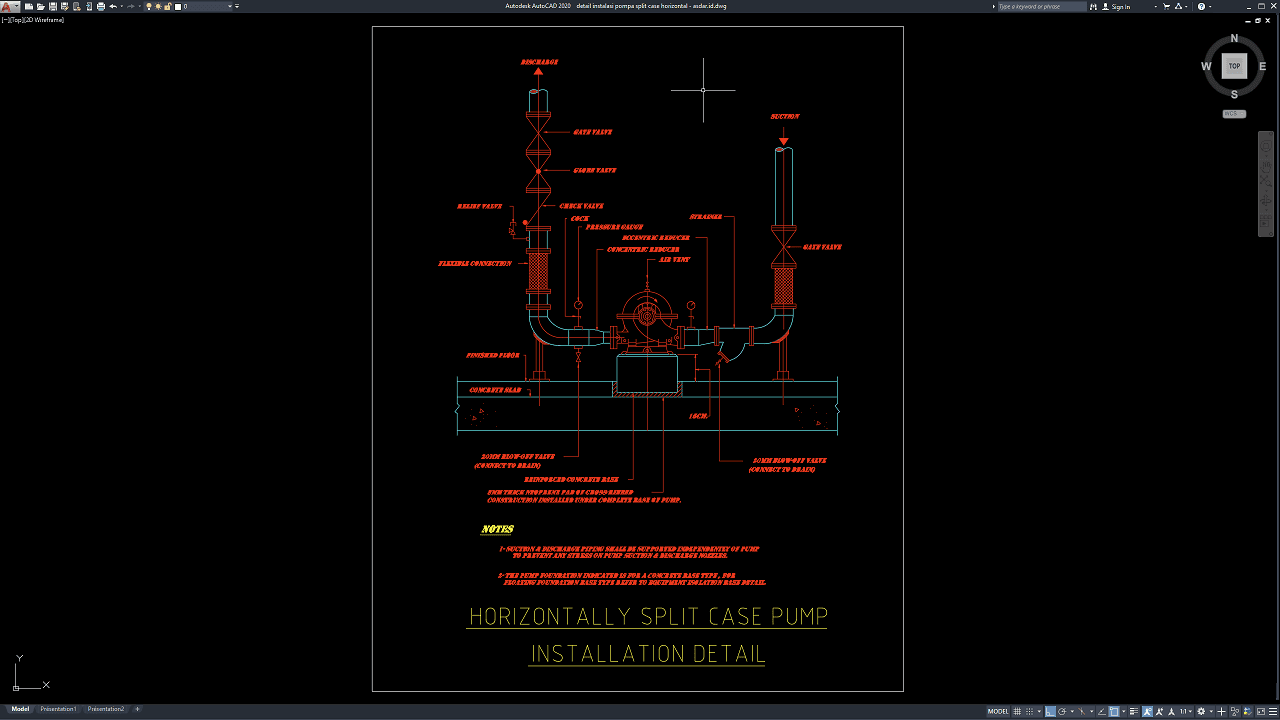Click the Customization menu icon in status bar

click(x=1271, y=711)
